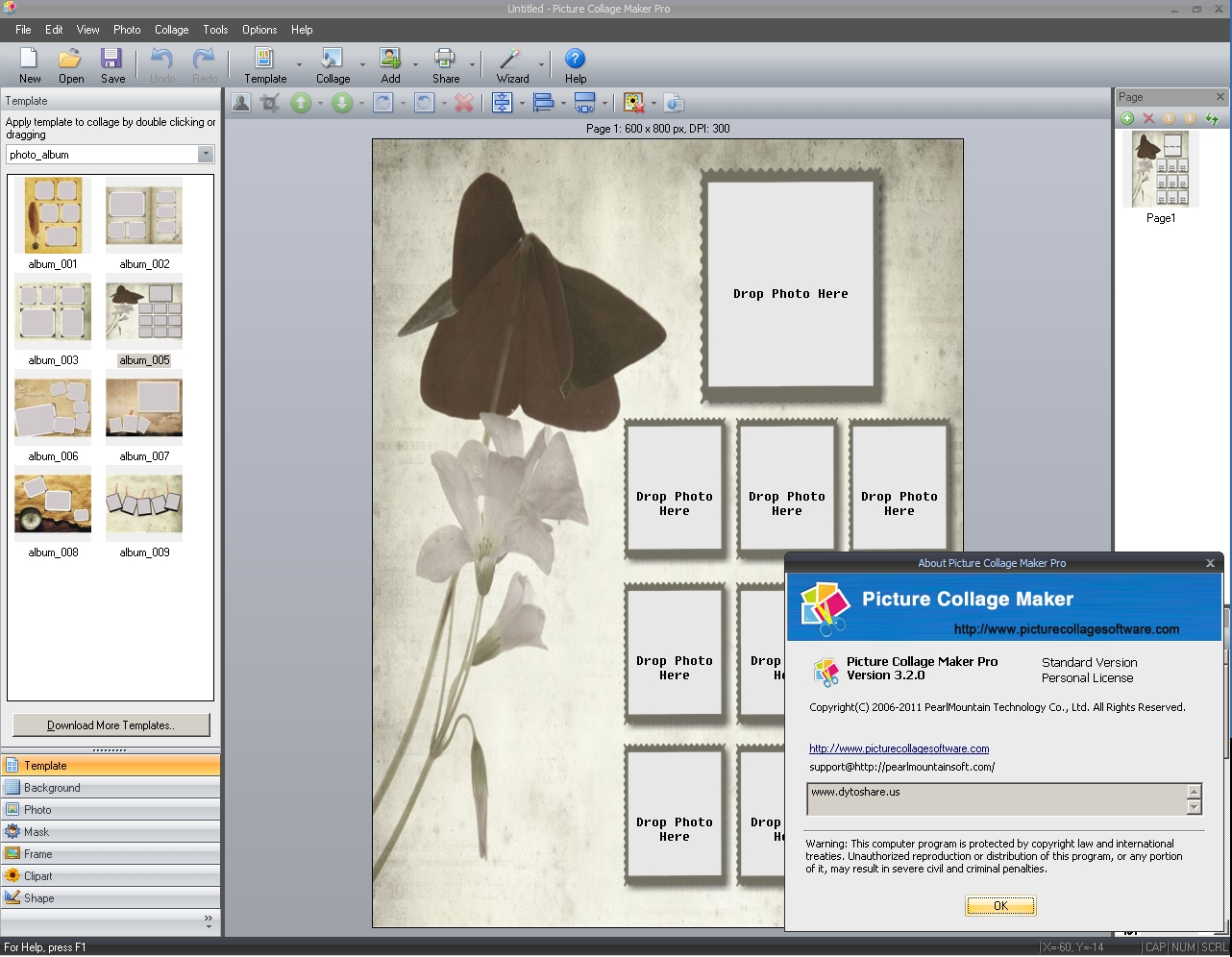Click the Share toolbar icon
The width and height of the screenshot is (1232, 957).
click(443, 64)
